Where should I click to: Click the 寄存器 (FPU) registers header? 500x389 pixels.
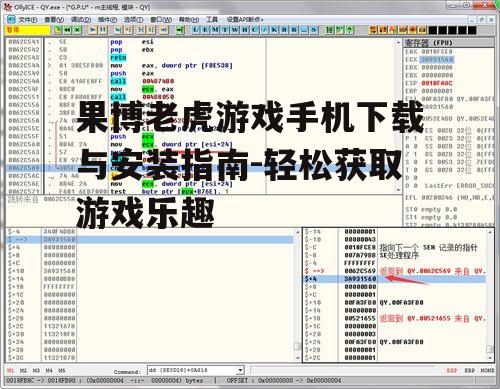click(x=449, y=43)
